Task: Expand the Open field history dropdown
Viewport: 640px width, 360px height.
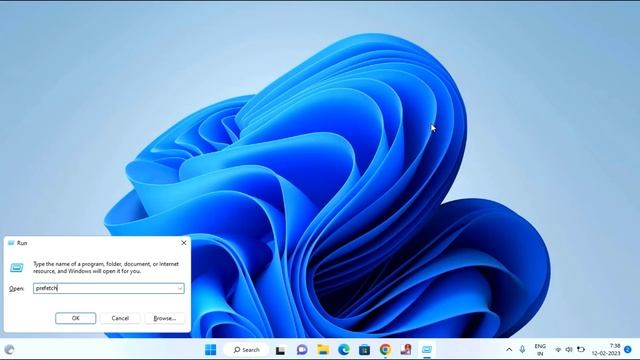Action: coord(180,288)
